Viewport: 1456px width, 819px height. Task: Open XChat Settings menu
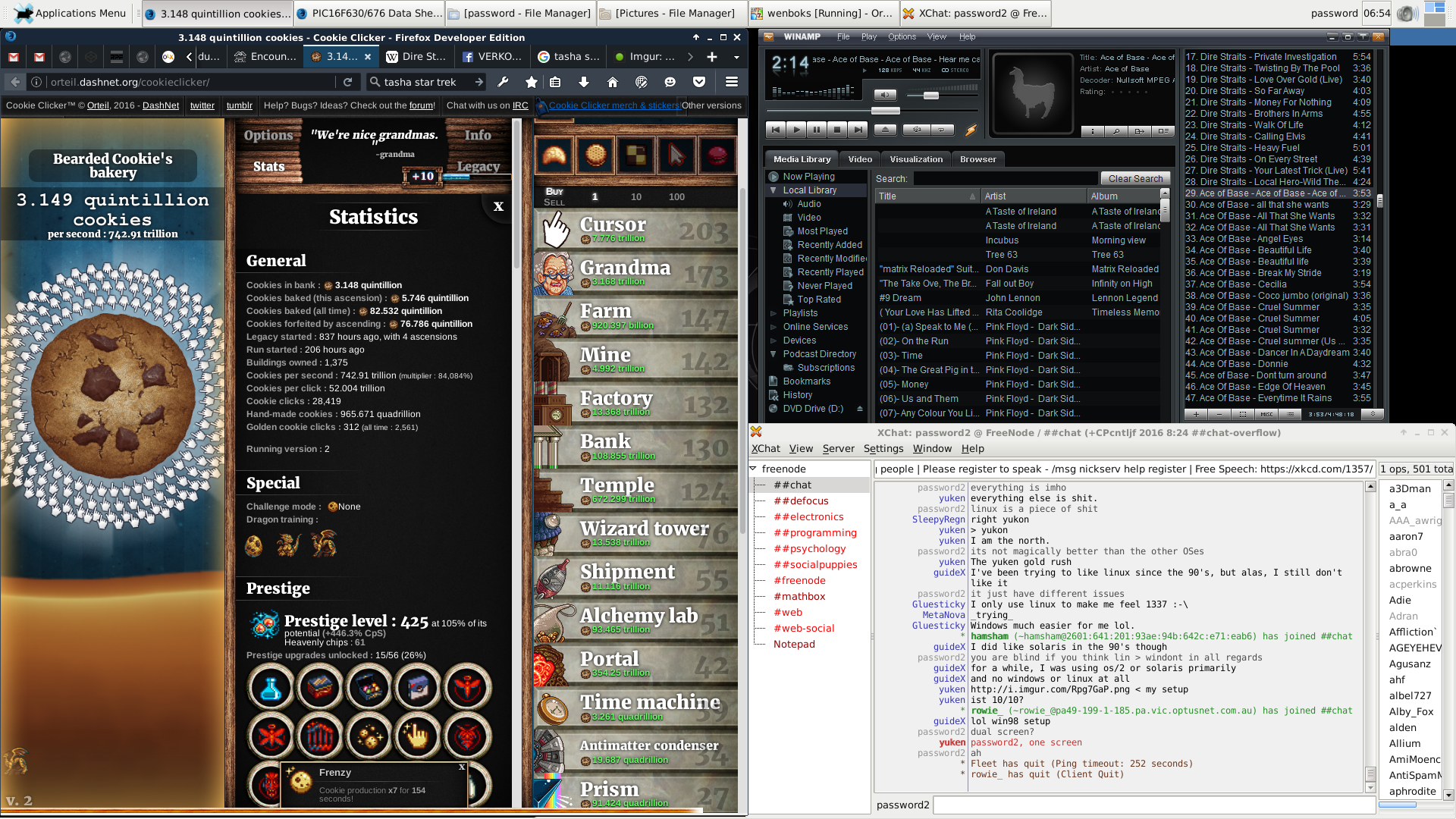point(883,449)
